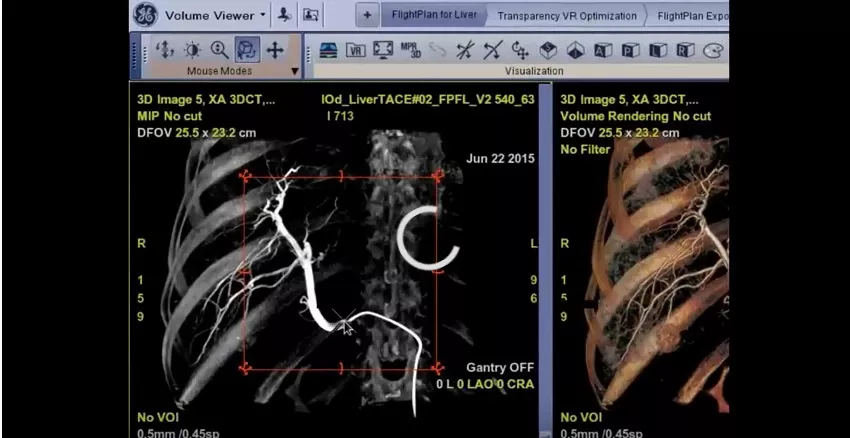Choose the paging scroll mouse mode

click(165, 50)
